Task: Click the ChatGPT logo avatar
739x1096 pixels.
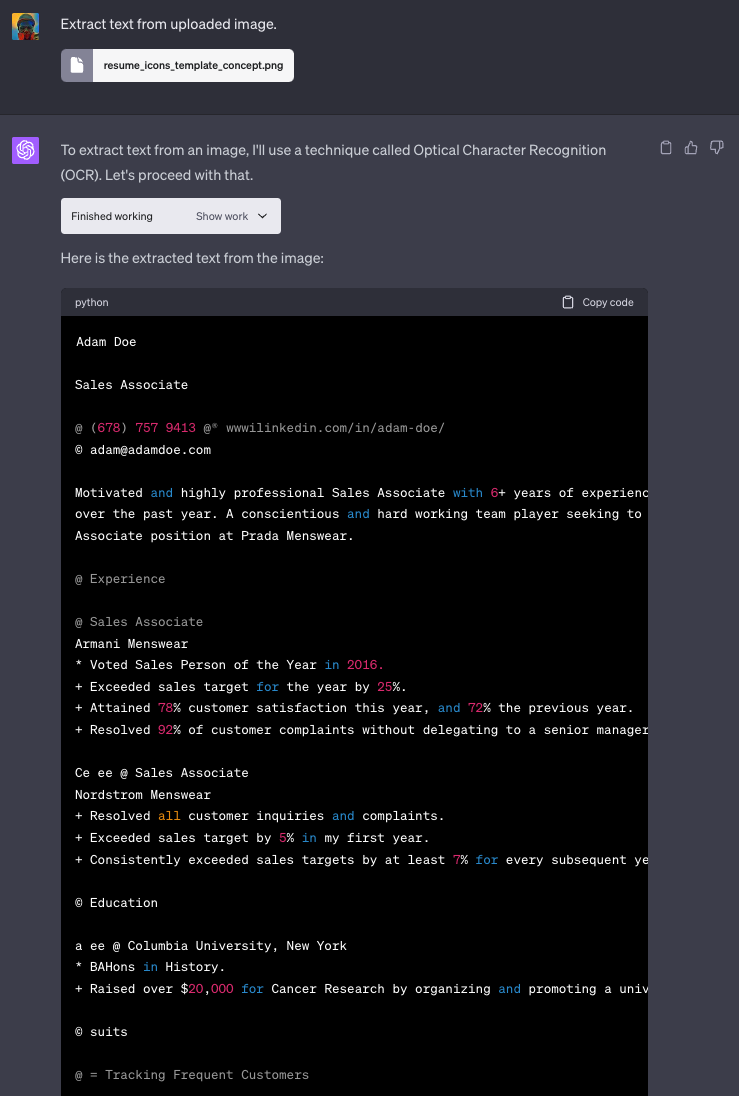Action: [x=25, y=151]
